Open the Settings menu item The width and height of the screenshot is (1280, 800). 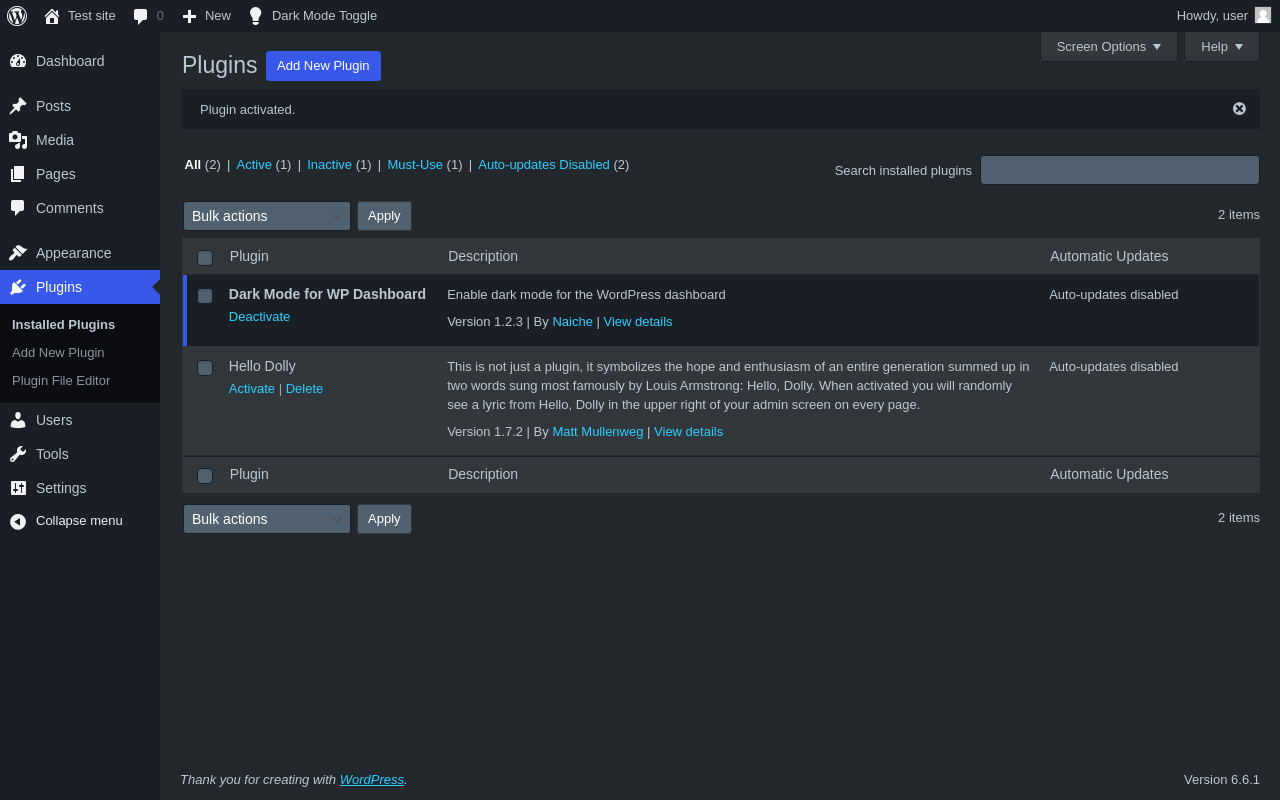[x=80, y=488]
